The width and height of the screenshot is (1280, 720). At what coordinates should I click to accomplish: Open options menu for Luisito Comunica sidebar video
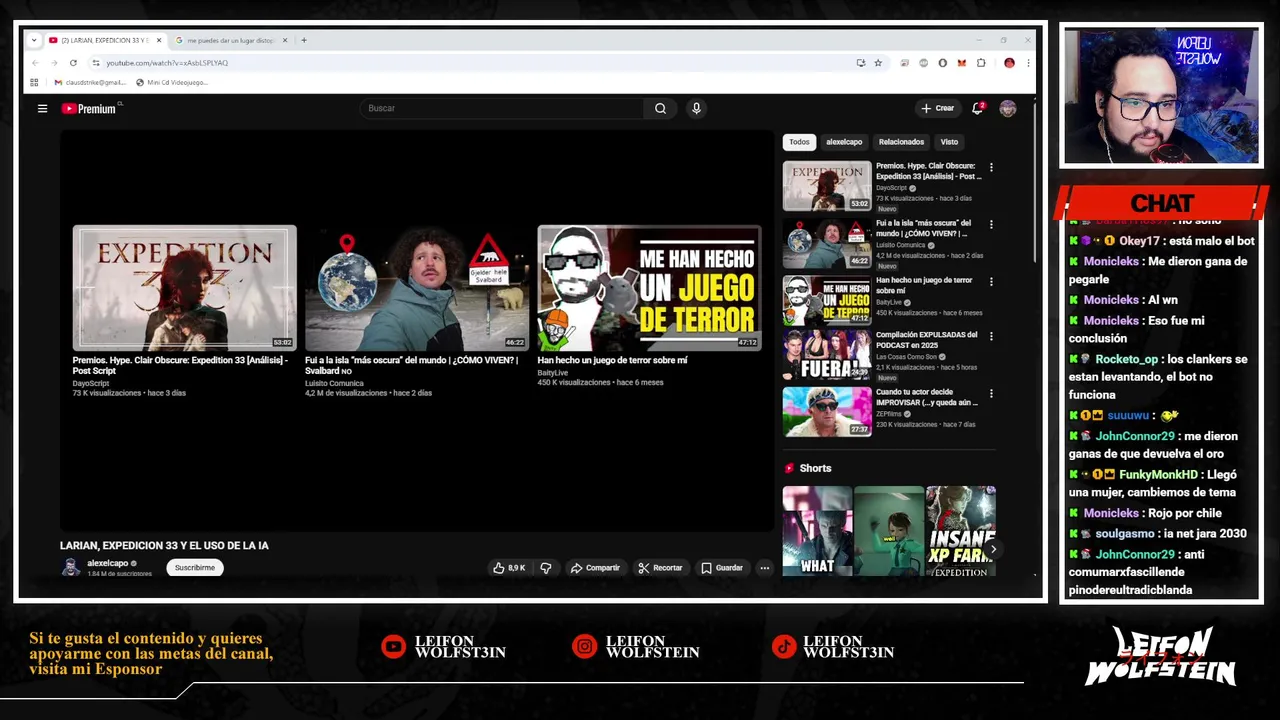pyautogui.click(x=991, y=224)
